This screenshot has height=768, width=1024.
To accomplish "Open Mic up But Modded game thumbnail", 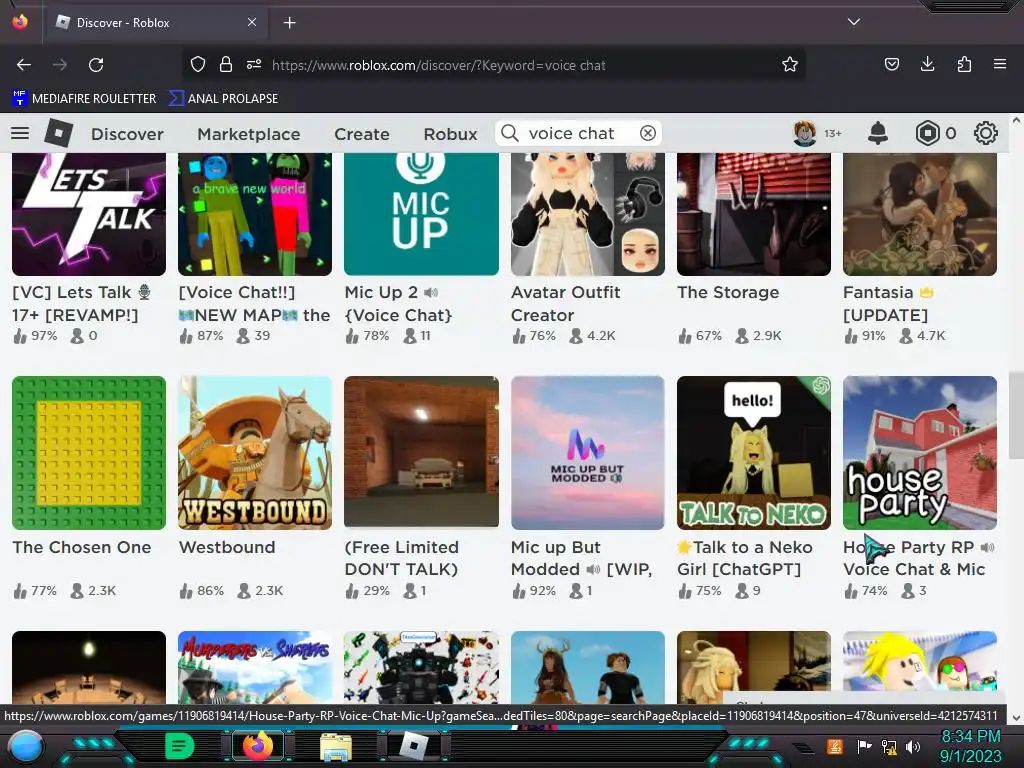I will (588, 453).
